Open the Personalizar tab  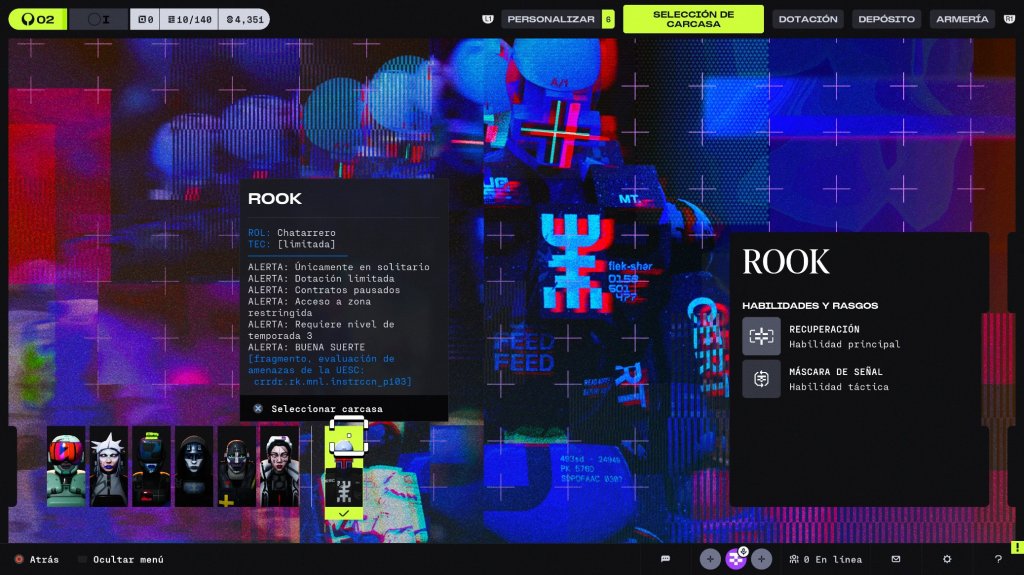[x=551, y=19]
